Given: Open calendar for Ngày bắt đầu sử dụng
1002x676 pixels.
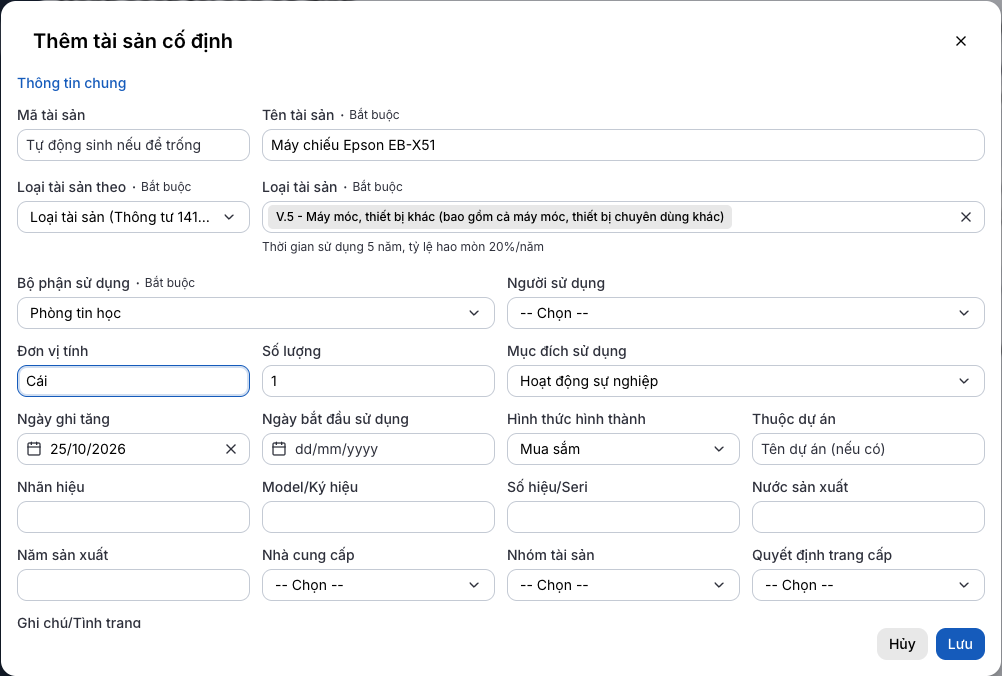Looking at the screenshot, I should [x=279, y=449].
